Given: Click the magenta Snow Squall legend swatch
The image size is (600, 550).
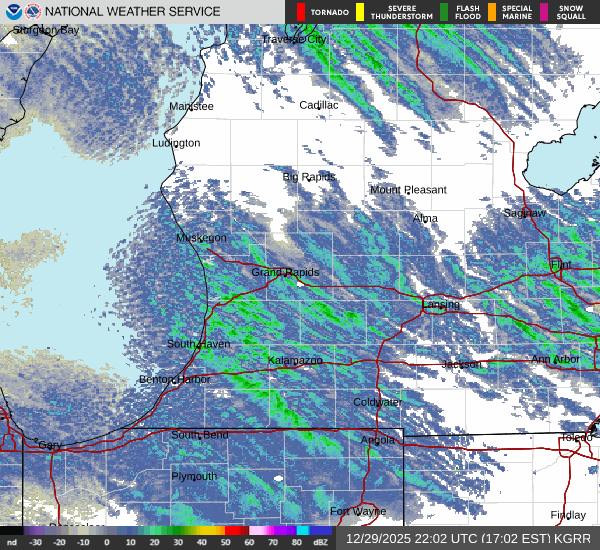Looking at the screenshot, I should (x=544, y=12).
